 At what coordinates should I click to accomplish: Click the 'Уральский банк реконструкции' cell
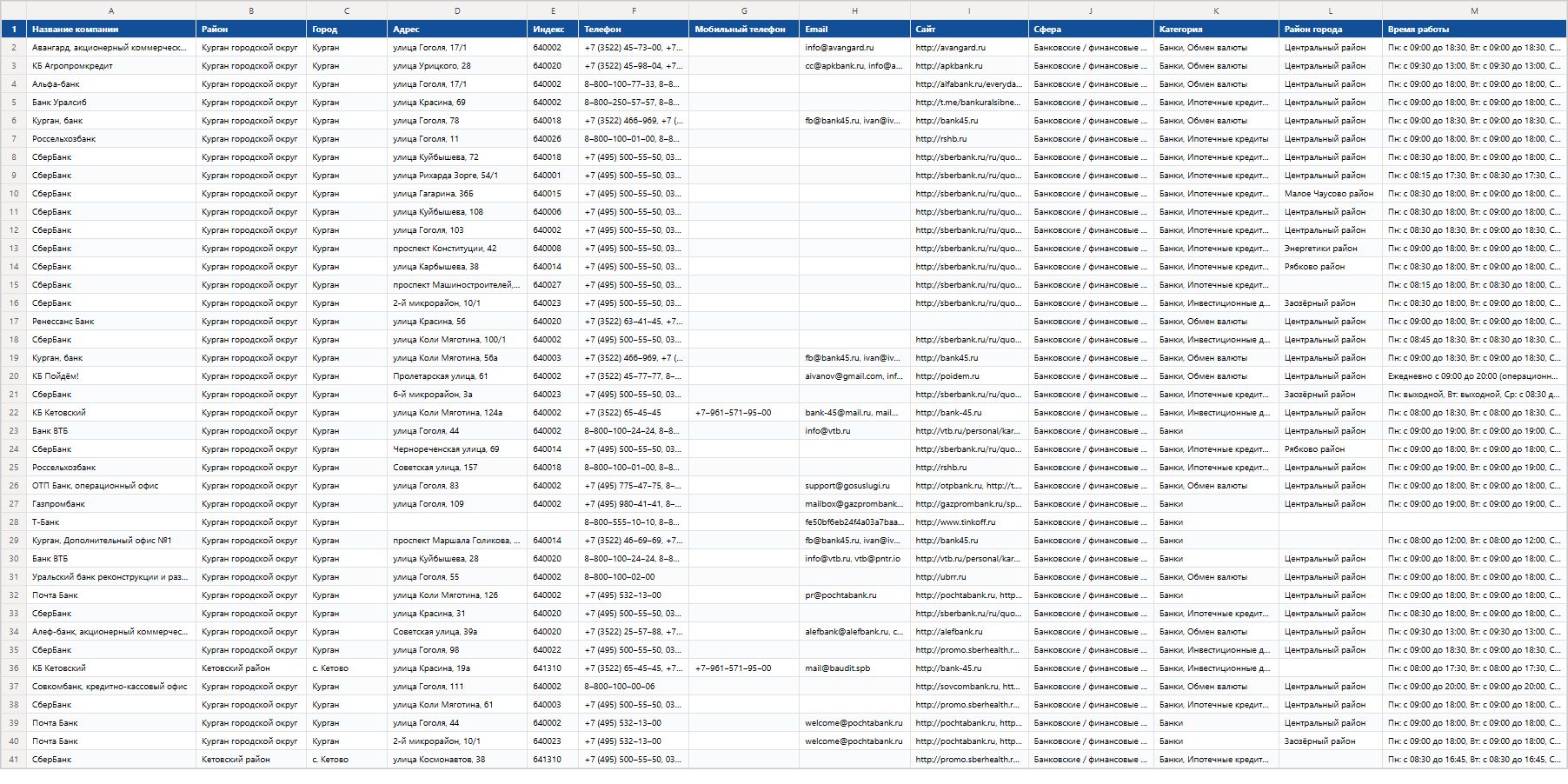(111, 576)
